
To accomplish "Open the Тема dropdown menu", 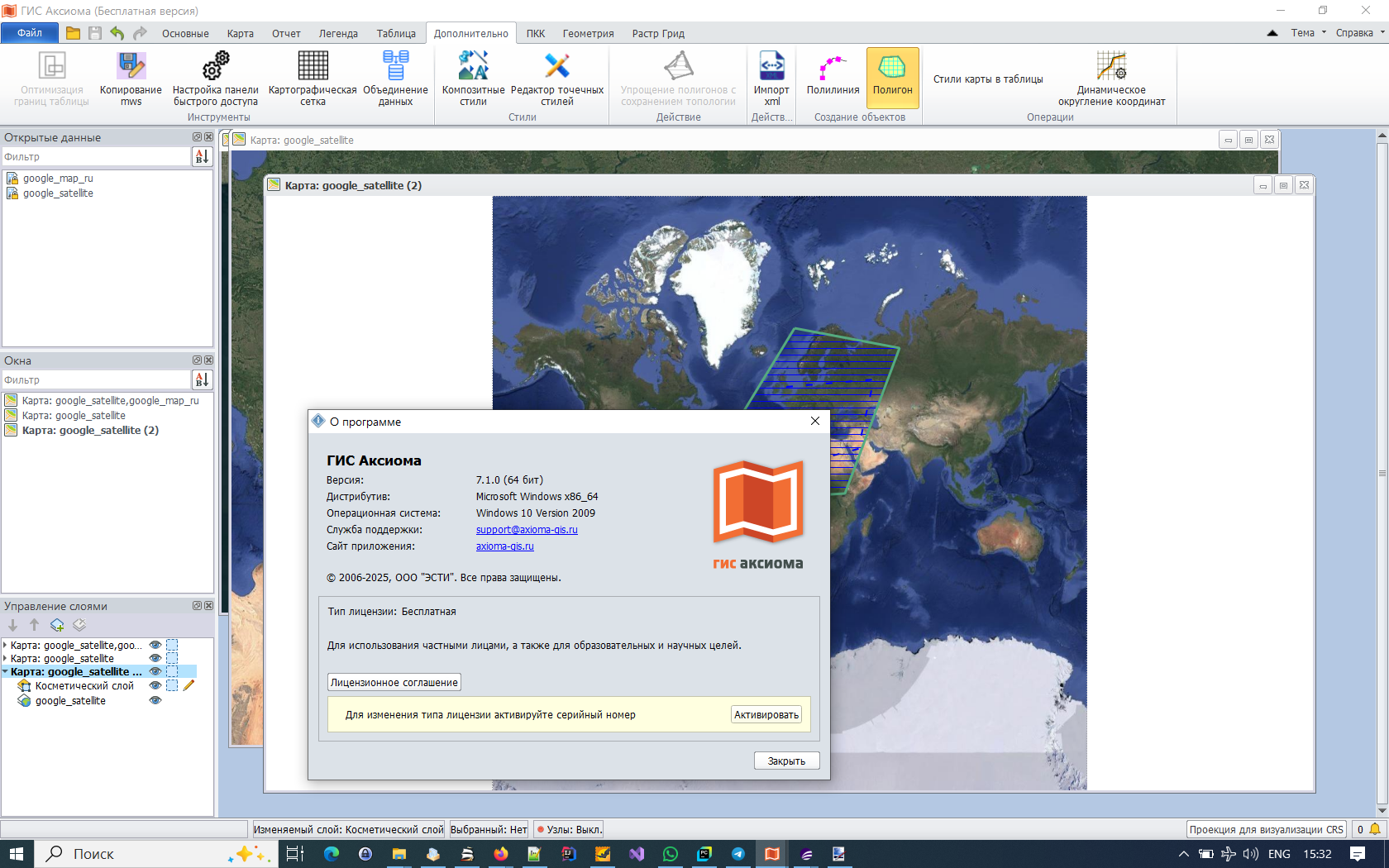I will [1308, 33].
